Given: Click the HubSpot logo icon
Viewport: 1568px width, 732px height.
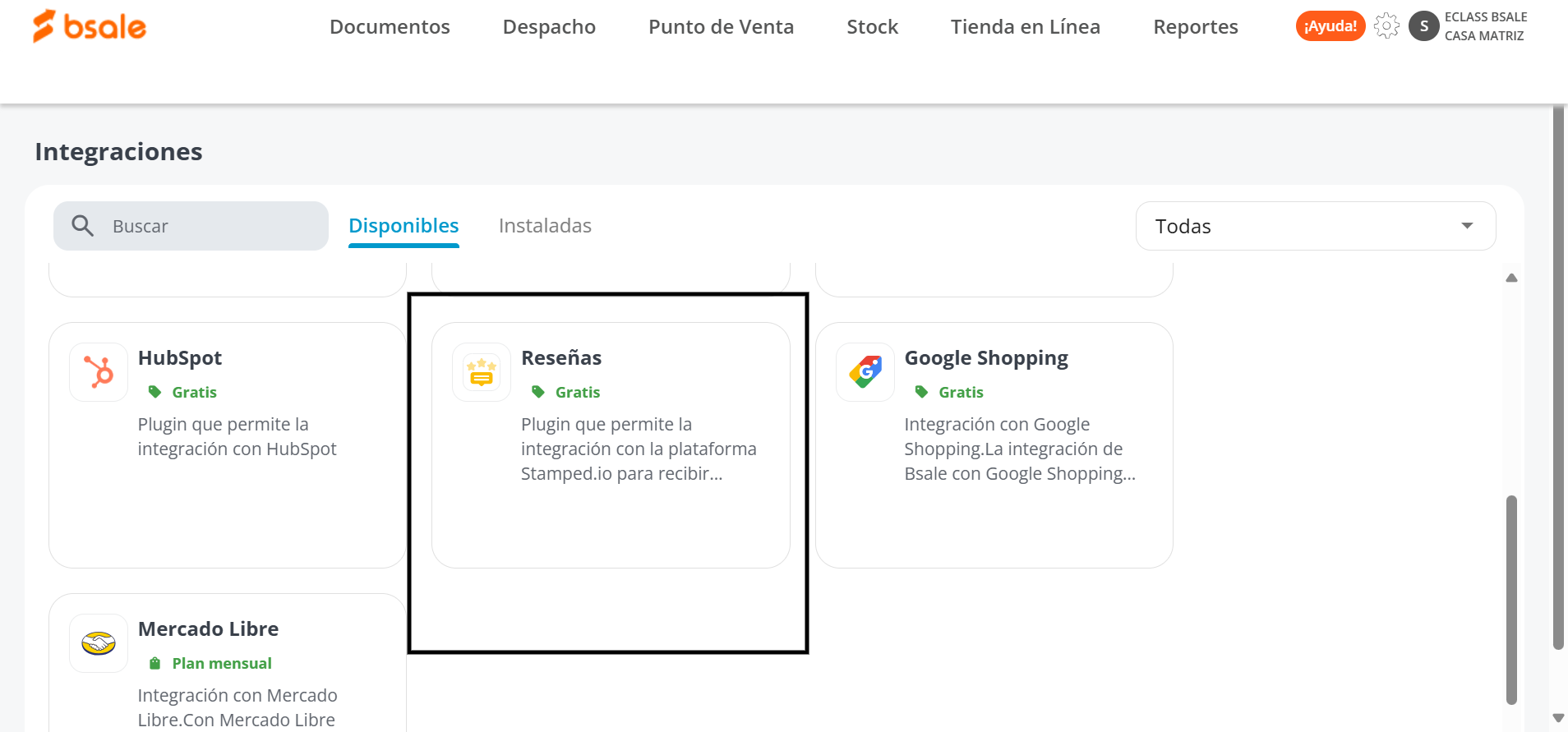Looking at the screenshot, I should [x=99, y=372].
